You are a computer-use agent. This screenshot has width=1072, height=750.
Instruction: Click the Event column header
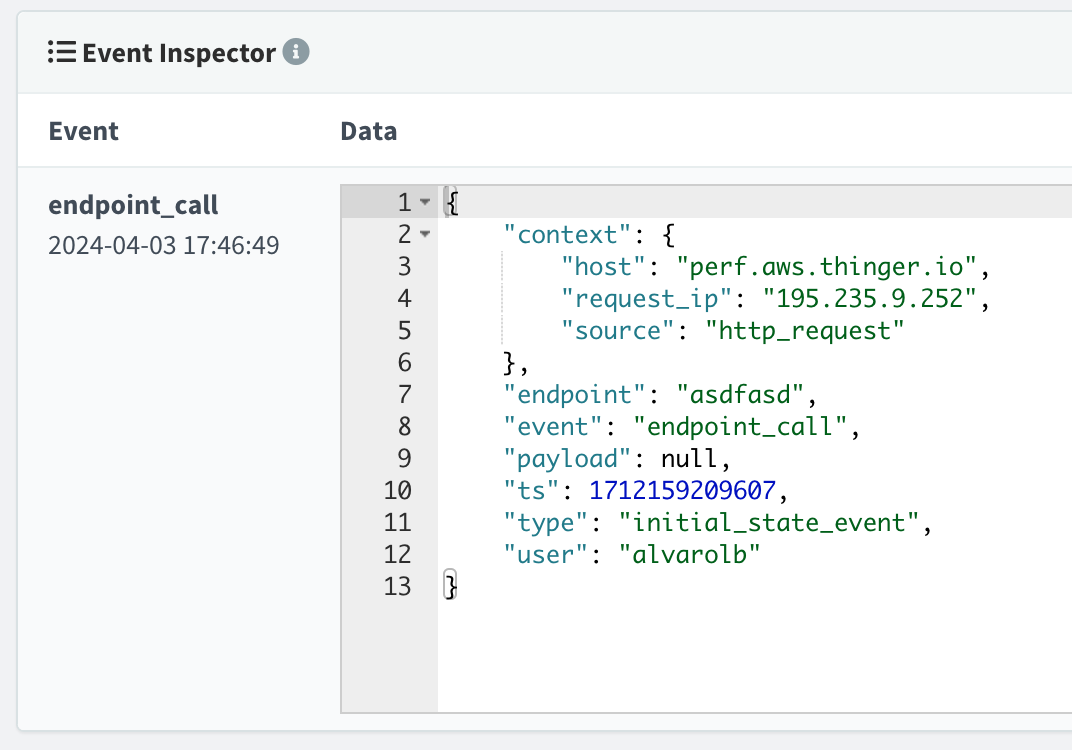pos(83,131)
